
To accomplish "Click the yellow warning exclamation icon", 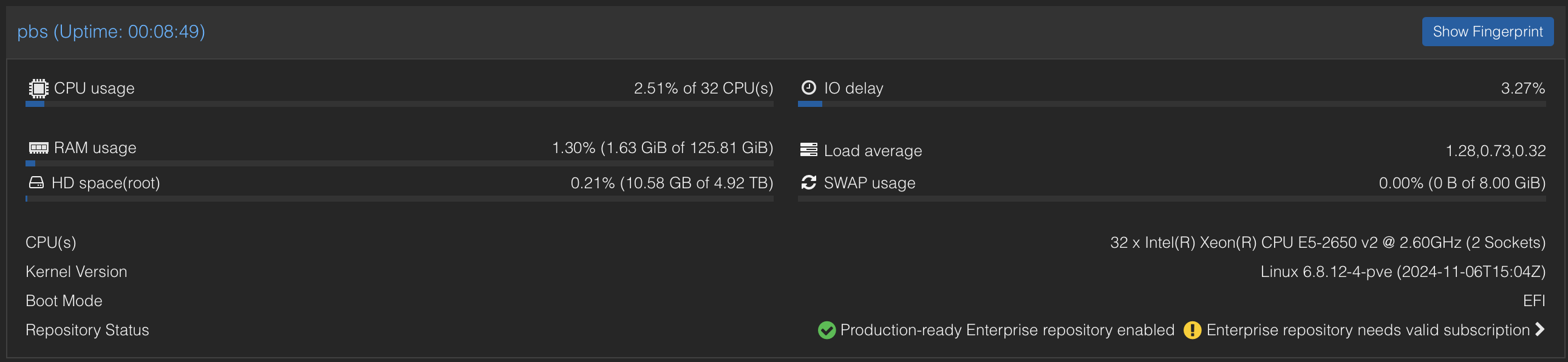I will pyautogui.click(x=1192, y=330).
